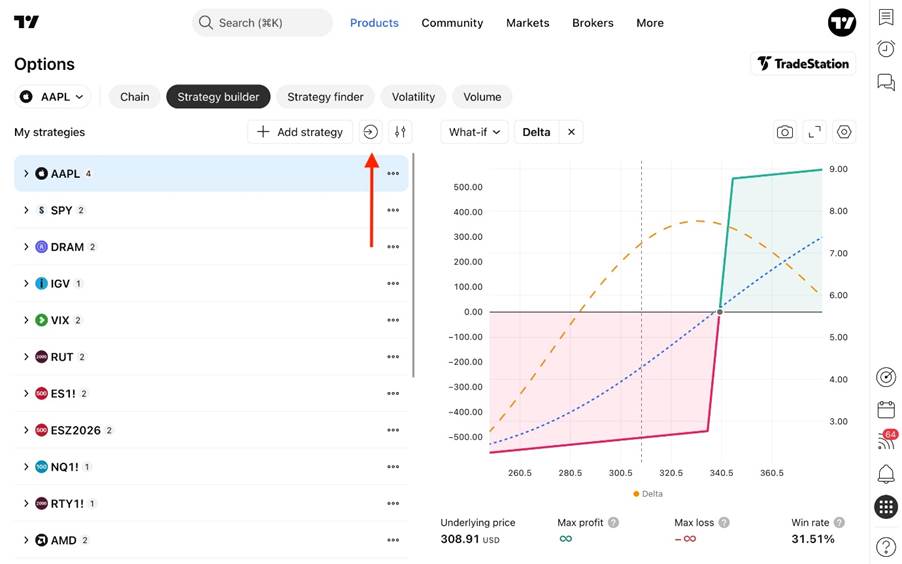
Task: Open the notifications bell icon
Action: click(886, 474)
